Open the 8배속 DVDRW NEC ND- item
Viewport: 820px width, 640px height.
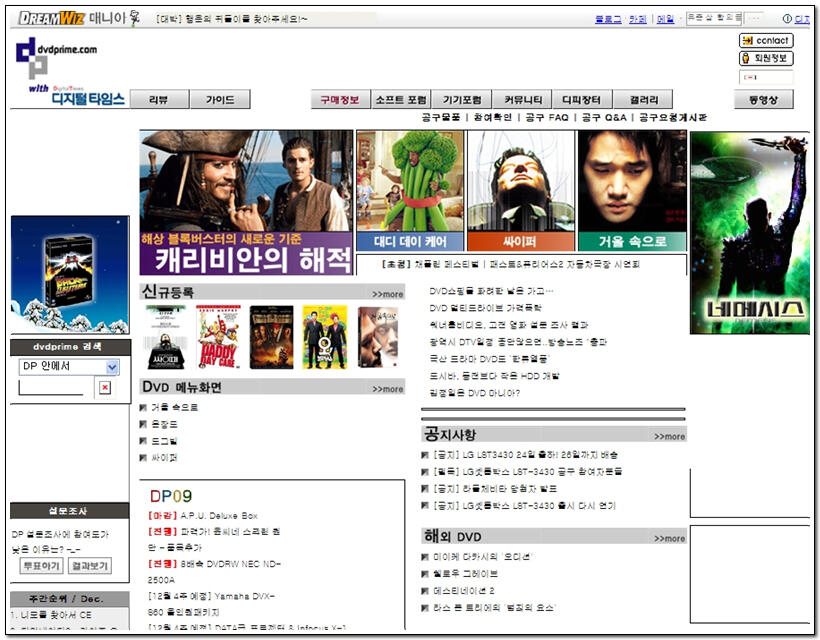pyautogui.click(x=231, y=564)
